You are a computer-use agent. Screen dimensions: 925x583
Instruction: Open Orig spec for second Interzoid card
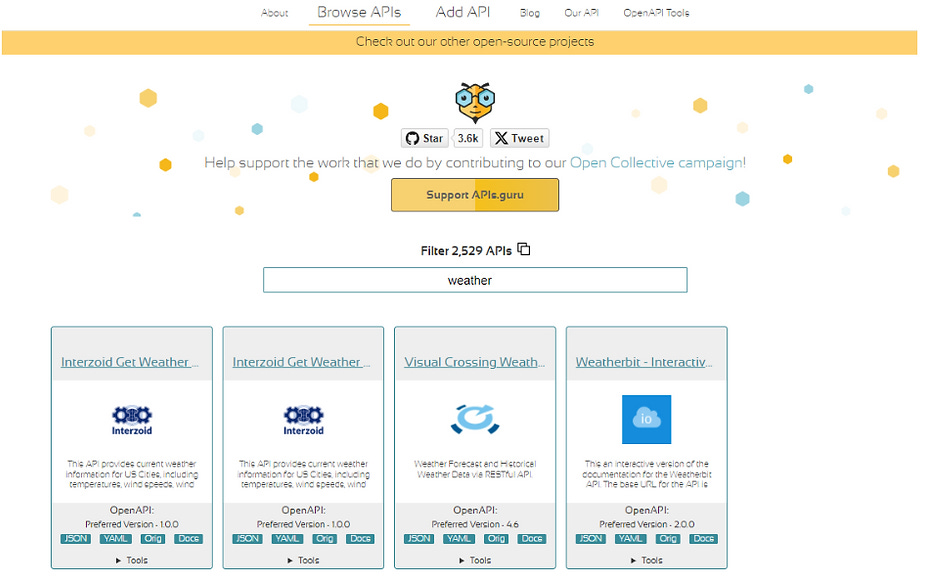pyautogui.click(x=324, y=539)
